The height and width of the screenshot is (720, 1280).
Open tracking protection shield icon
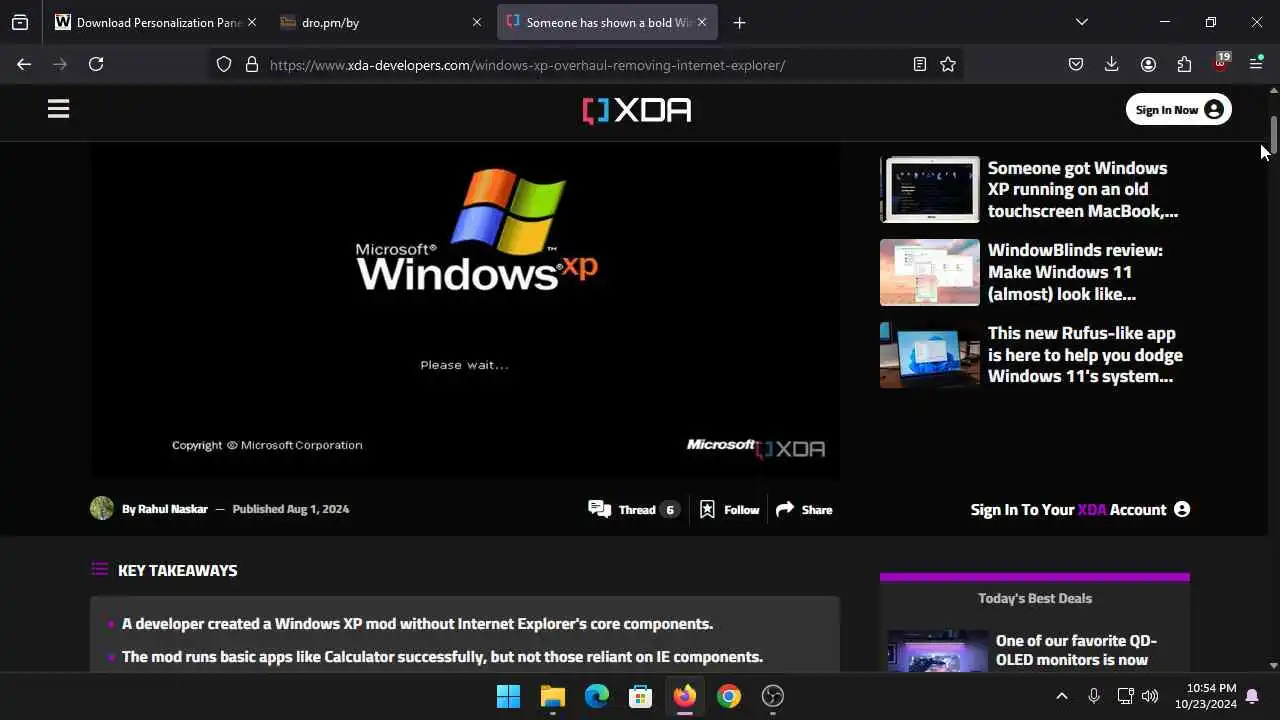click(224, 64)
